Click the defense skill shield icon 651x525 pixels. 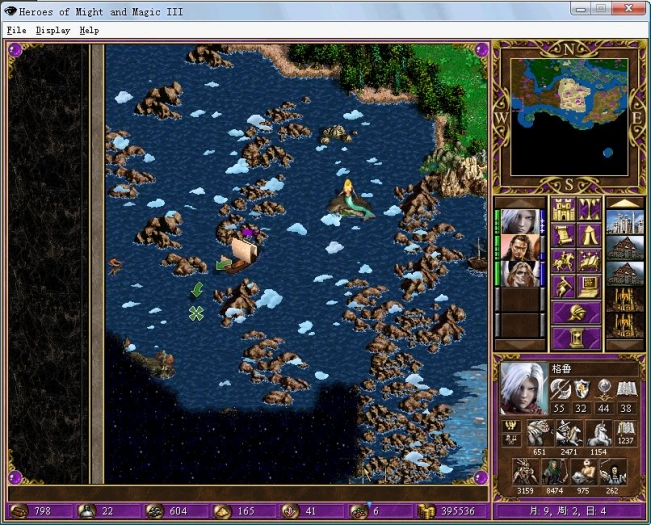pos(581,390)
